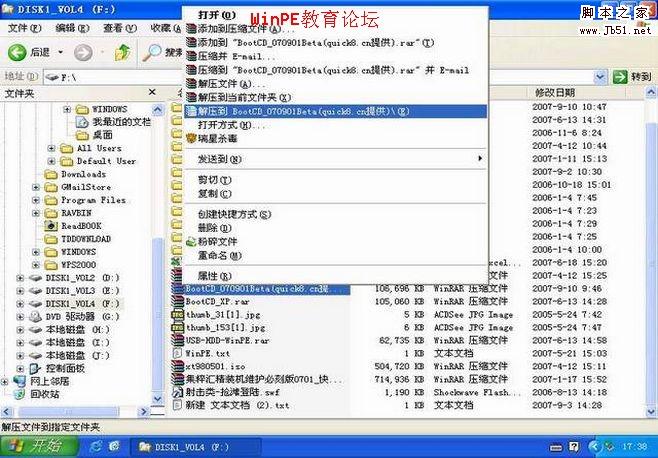The width and height of the screenshot is (658, 458).
Task: Choose 解压到 BootCD_070901Beta folder entry
Action: point(336,111)
